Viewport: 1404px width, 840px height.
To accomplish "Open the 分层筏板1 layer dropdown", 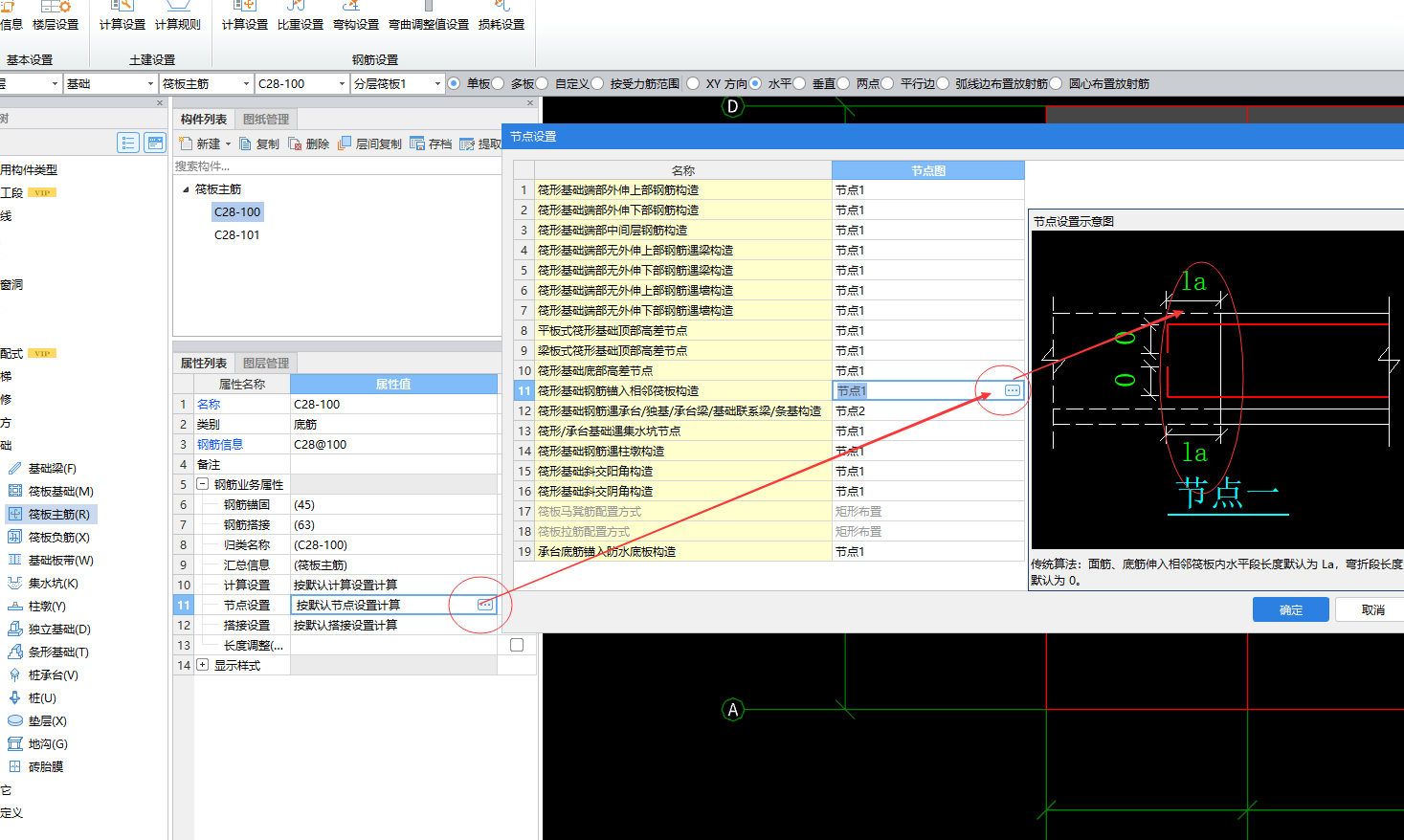I will [437, 84].
